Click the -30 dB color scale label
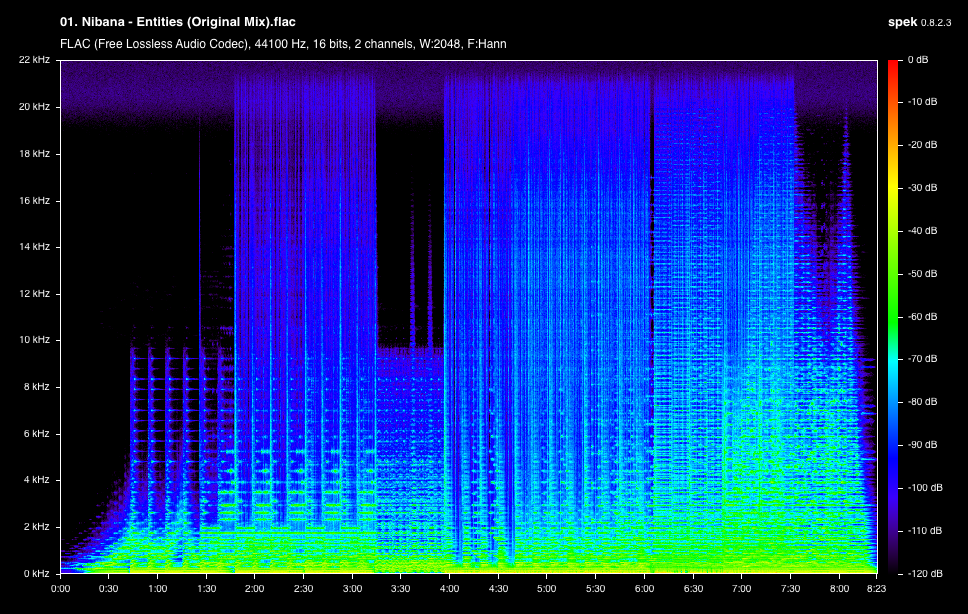Screen dimensions: 968x614 point(922,188)
